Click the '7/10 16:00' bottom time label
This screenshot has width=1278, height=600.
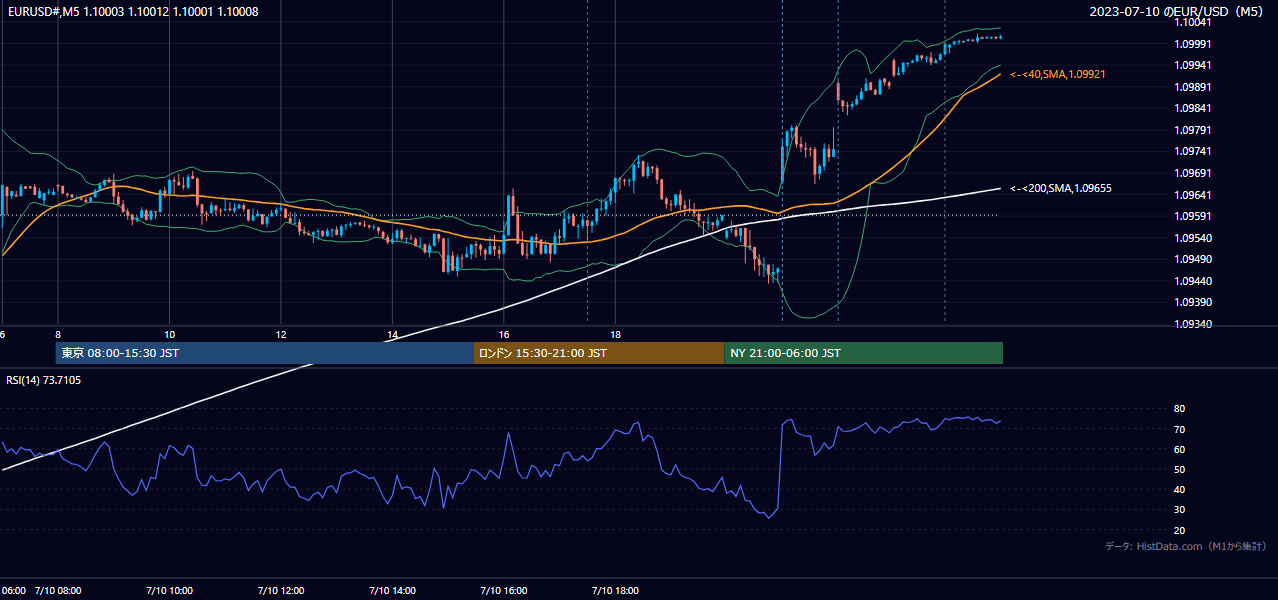[x=504, y=590]
